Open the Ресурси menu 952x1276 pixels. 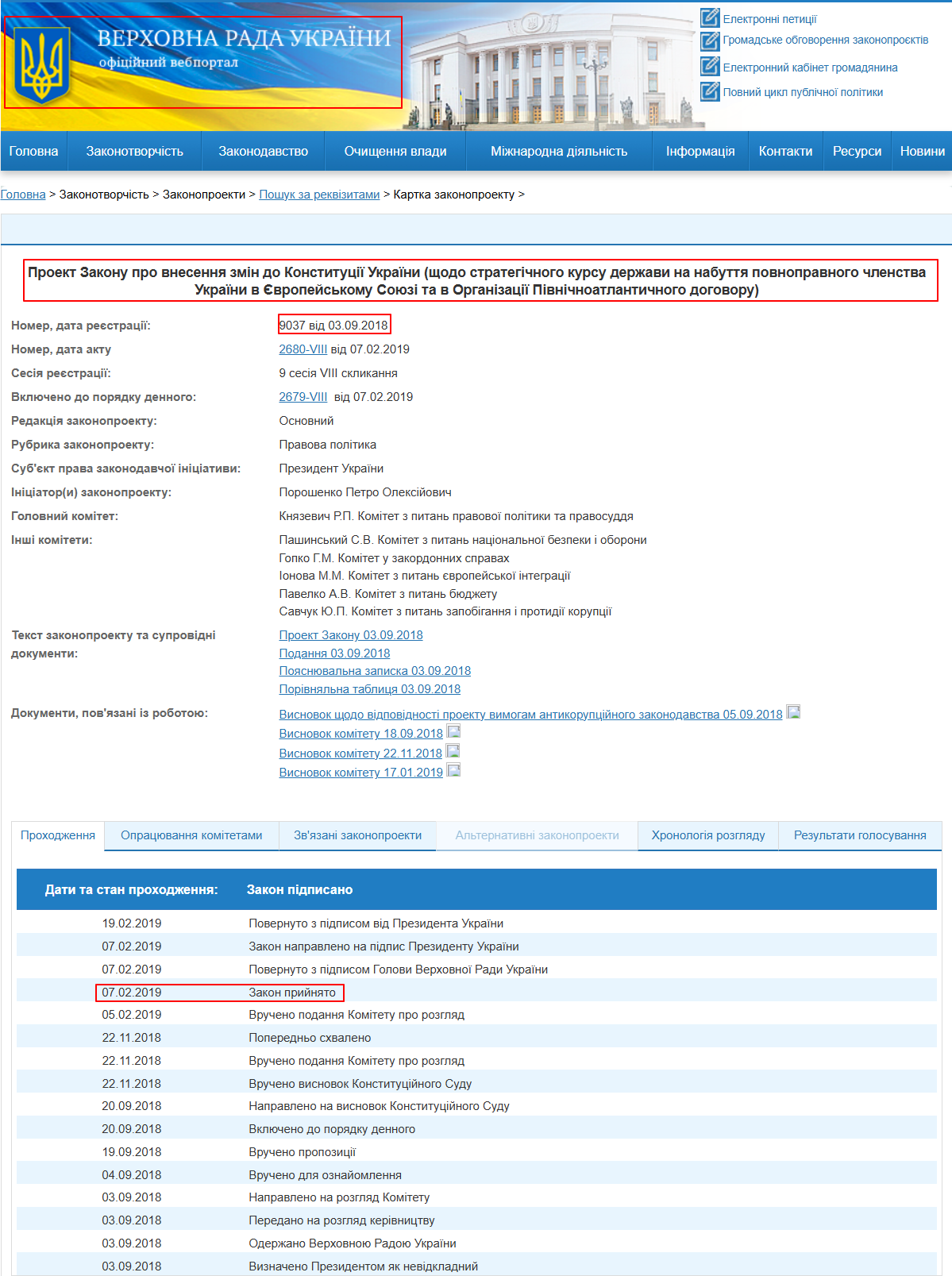pos(857,151)
